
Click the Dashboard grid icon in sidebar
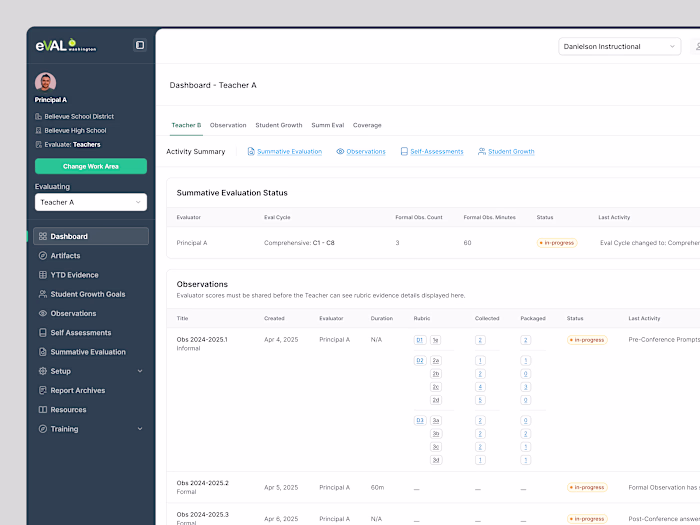[x=43, y=236]
